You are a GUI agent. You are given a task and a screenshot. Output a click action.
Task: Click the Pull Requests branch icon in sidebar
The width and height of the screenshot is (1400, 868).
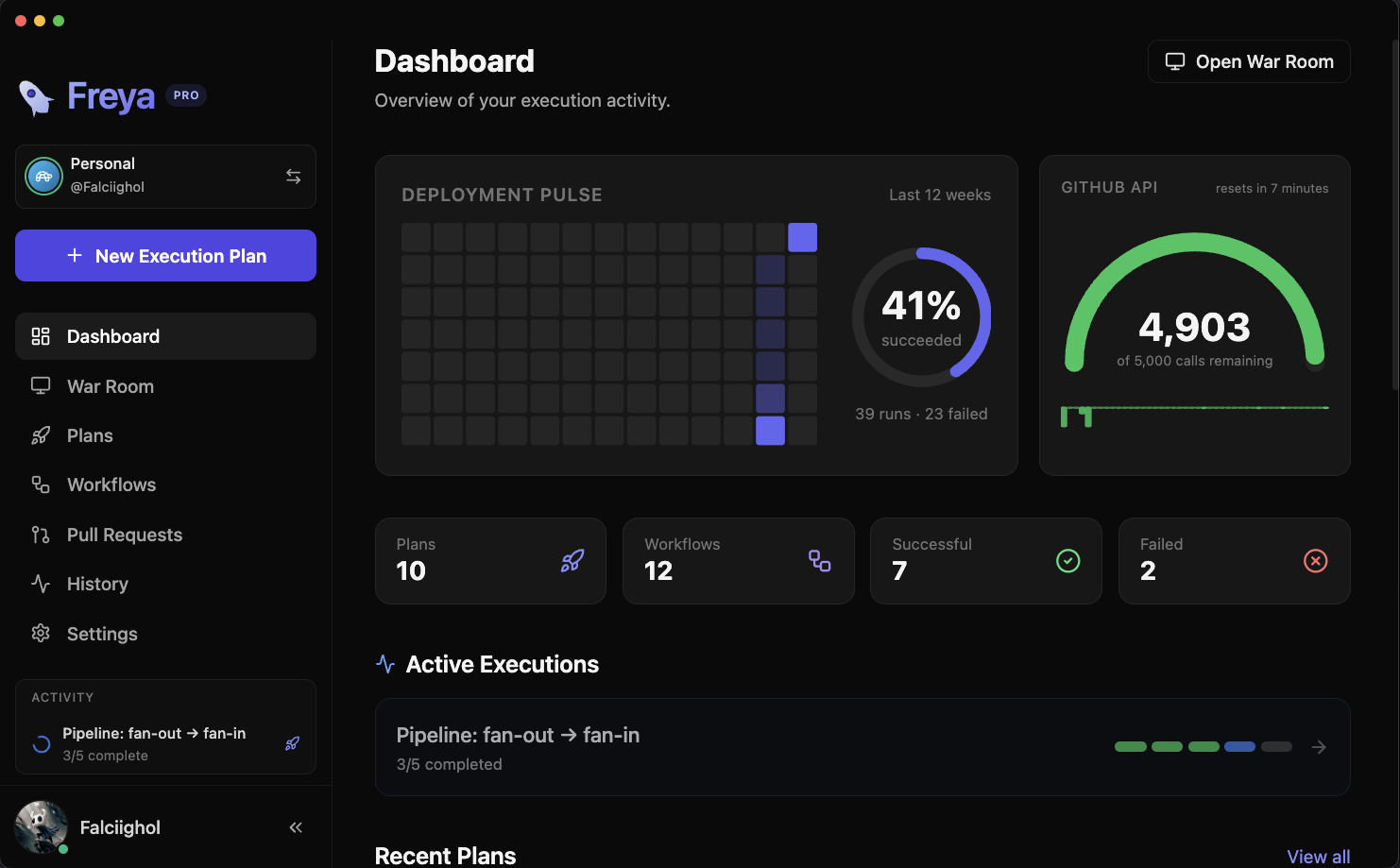[x=41, y=535]
